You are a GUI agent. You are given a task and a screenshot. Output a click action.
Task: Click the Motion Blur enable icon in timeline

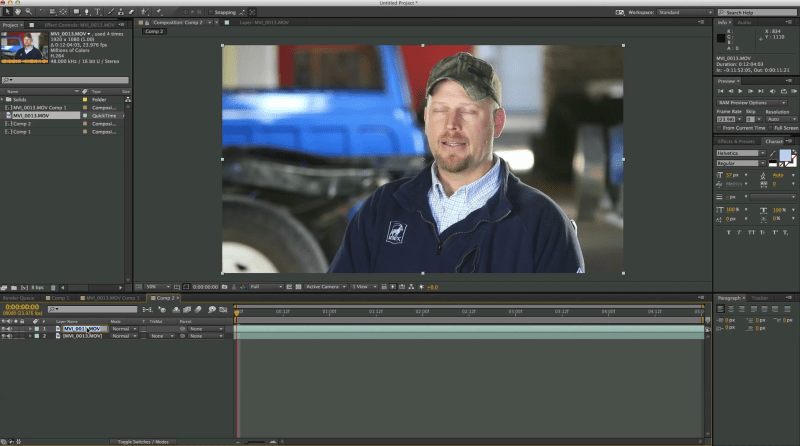point(198,309)
